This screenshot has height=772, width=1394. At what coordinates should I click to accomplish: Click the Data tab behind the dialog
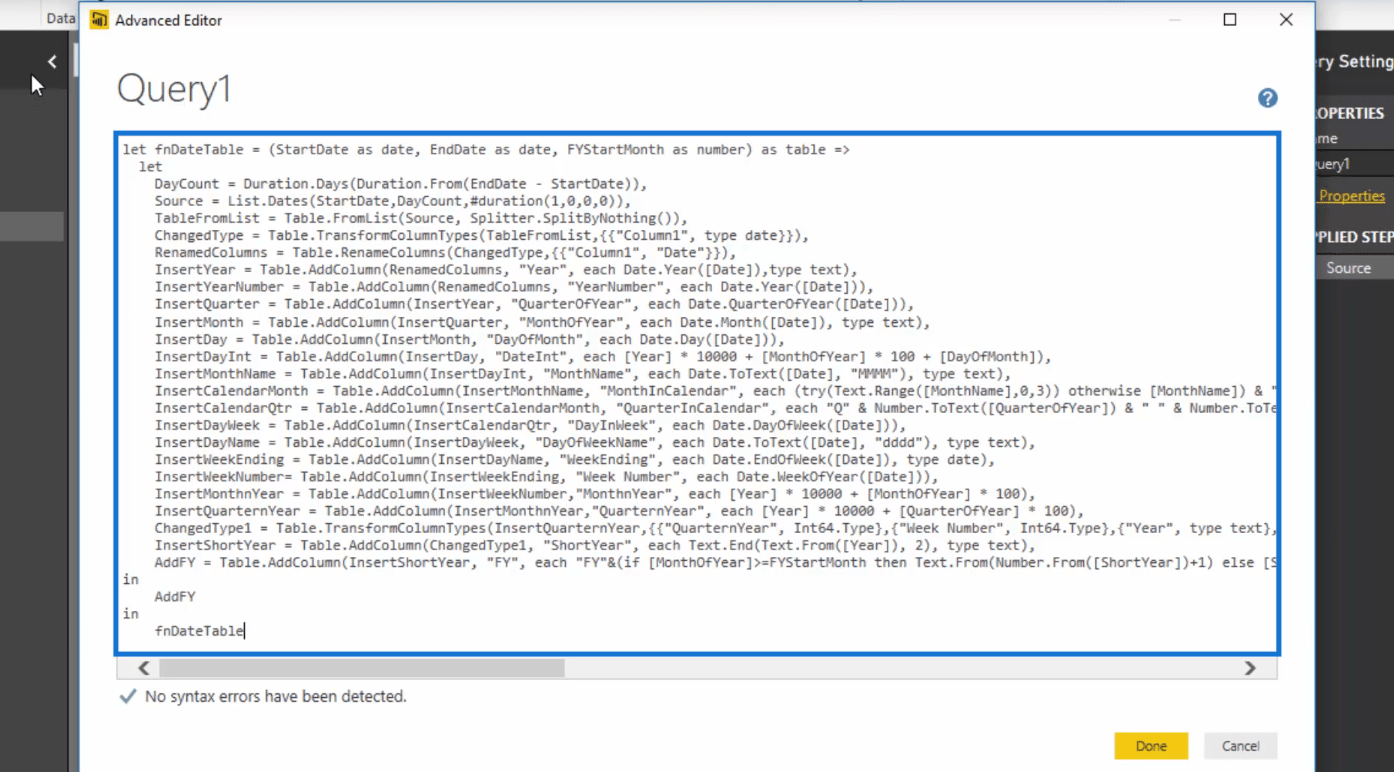[61, 18]
